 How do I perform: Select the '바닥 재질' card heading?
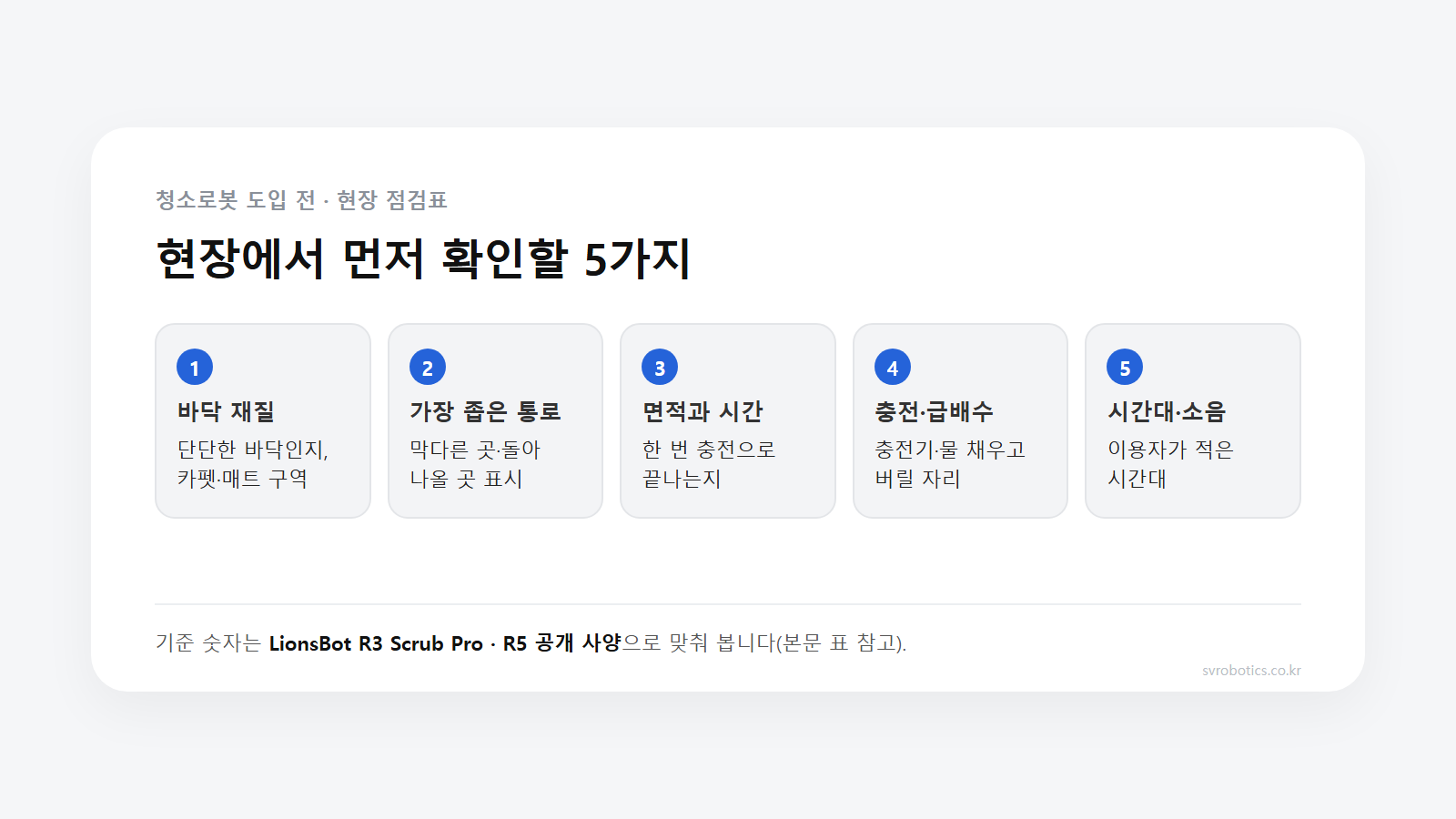pyautogui.click(x=226, y=411)
